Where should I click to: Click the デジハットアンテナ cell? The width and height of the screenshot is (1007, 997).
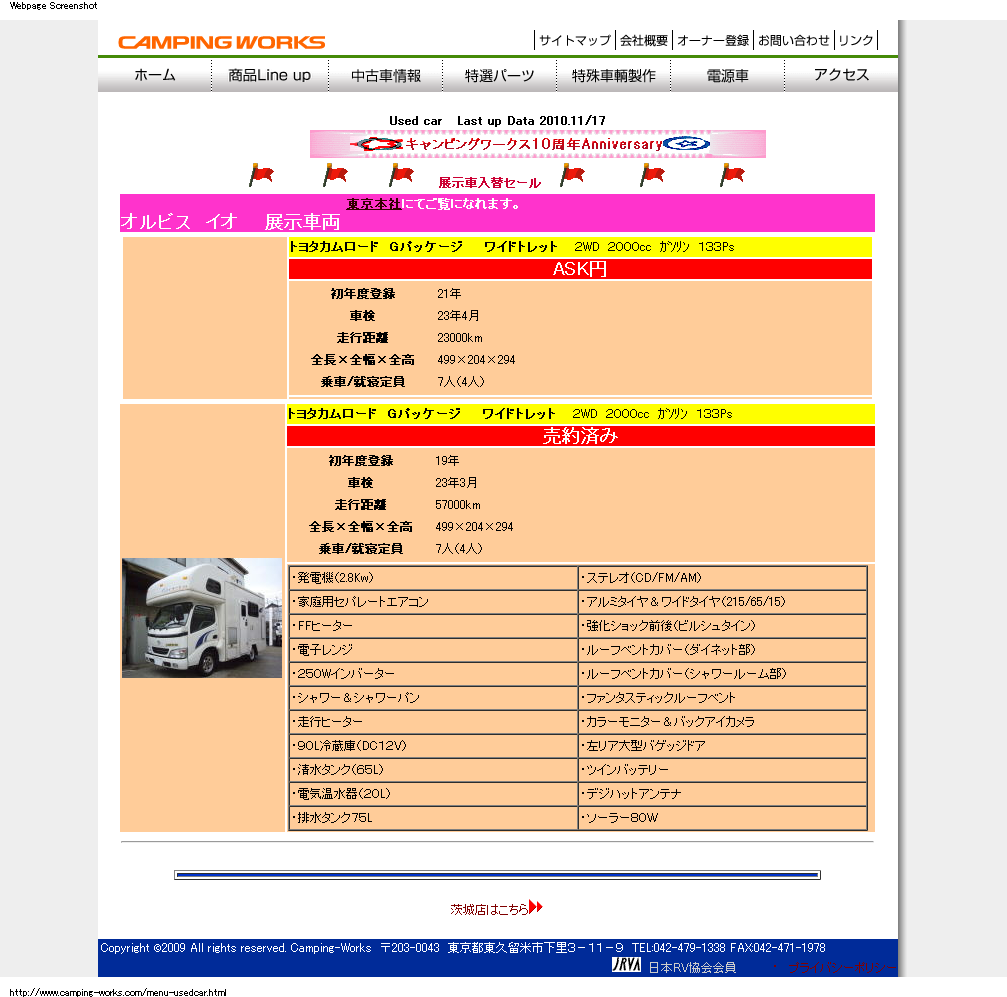[723, 793]
